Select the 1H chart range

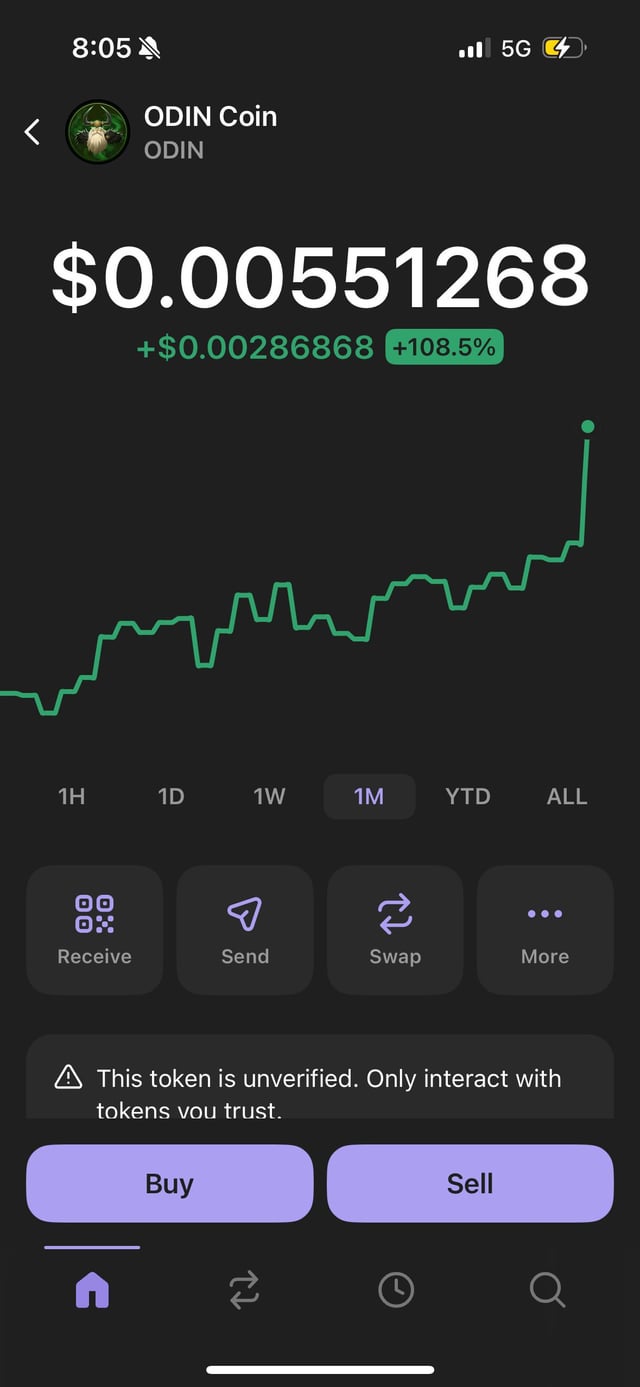[x=72, y=797]
